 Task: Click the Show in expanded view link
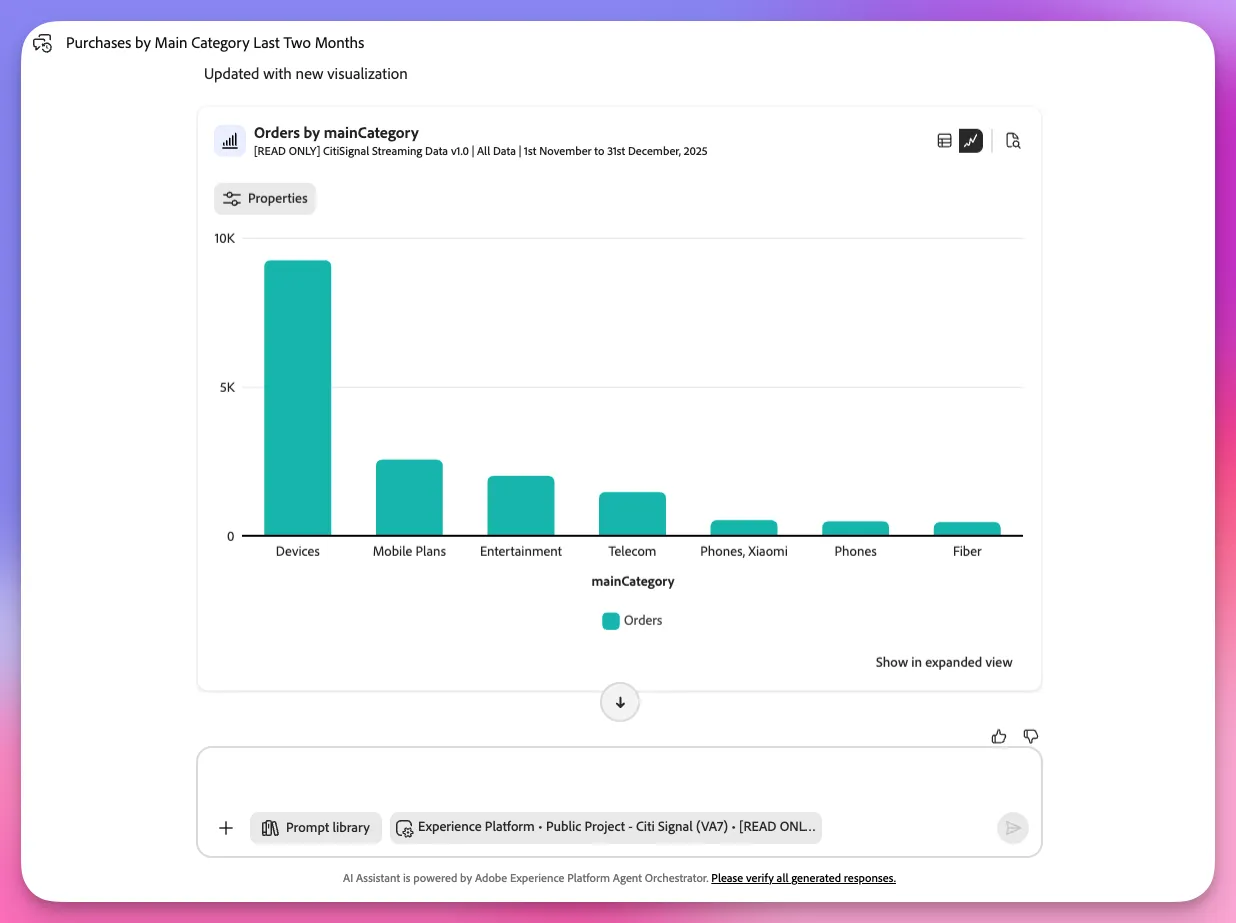point(944,662)
